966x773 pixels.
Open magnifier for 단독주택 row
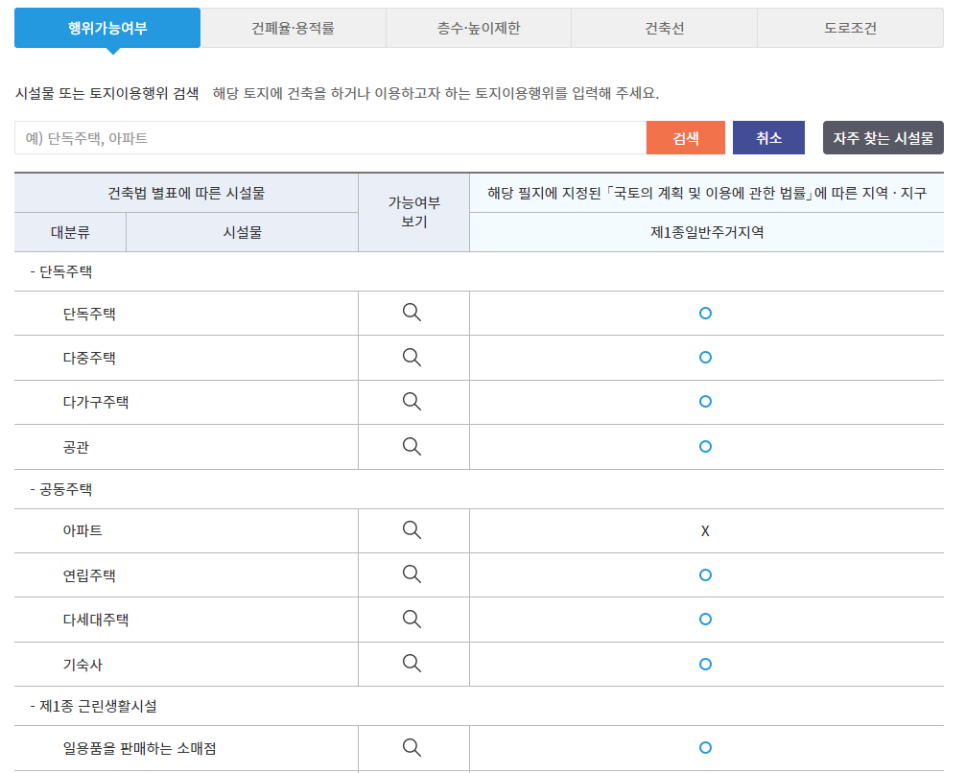(x=412, y=313)
